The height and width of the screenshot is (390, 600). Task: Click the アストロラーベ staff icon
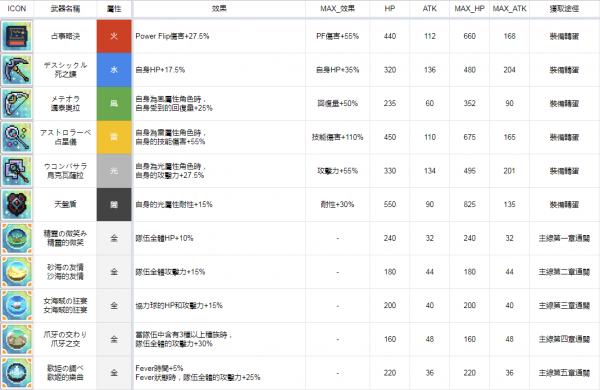16,137
